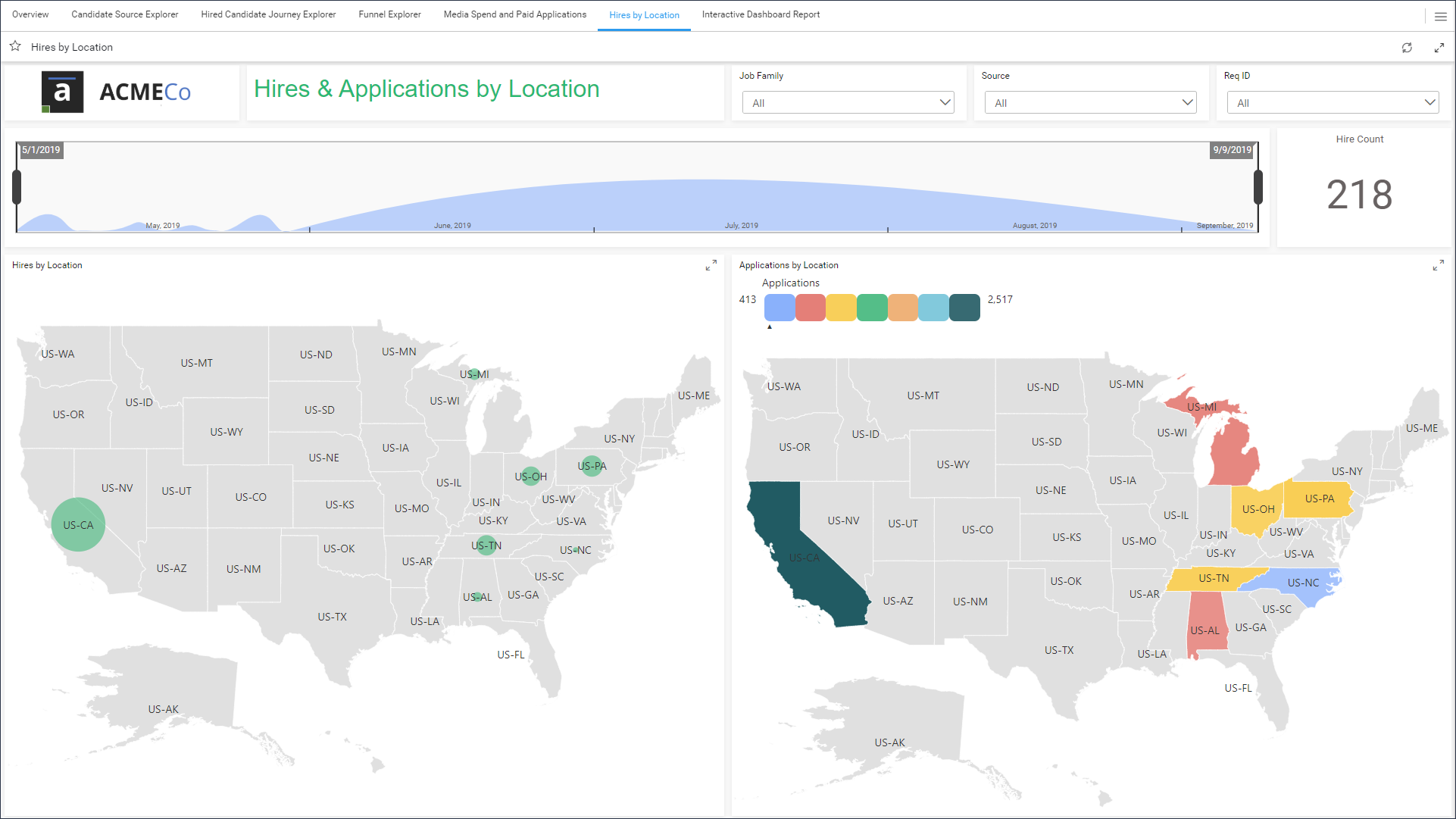Expand the Hires by Location map panel
Viewport: 1456px width, 819px height.
[711, 265]
